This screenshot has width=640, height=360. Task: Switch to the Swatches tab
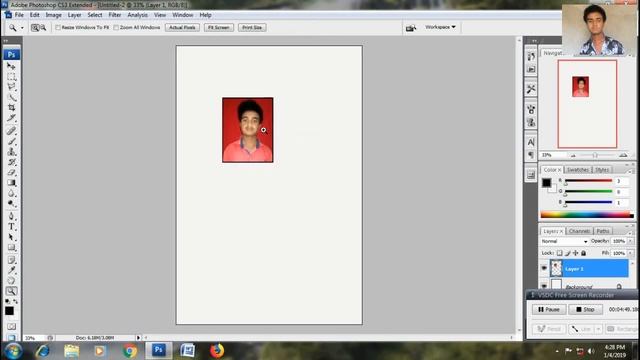click(x=578, y=170)
